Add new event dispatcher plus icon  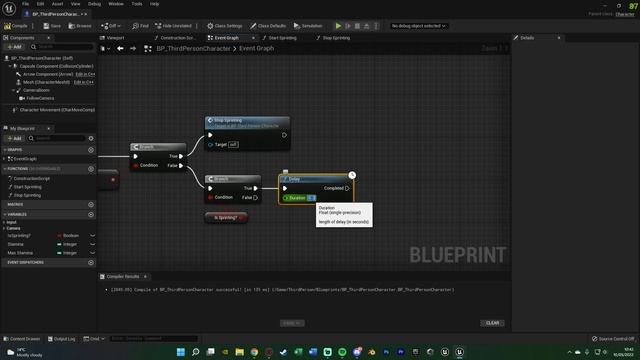(x=91, y=262)
